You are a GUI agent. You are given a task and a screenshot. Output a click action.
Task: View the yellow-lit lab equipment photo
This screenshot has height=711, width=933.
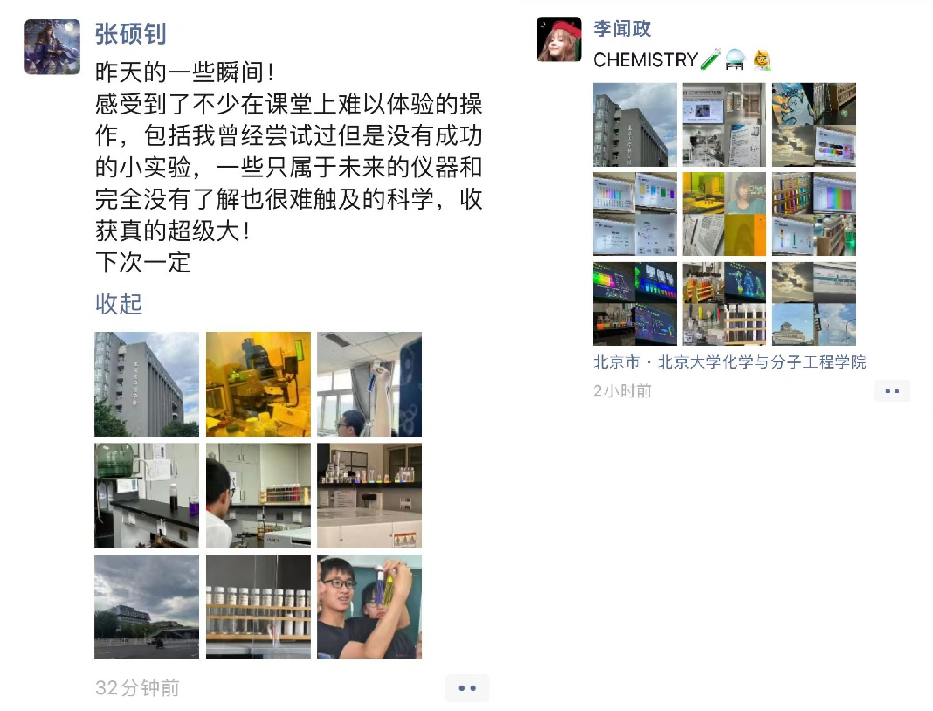click(x=258, y=384)
